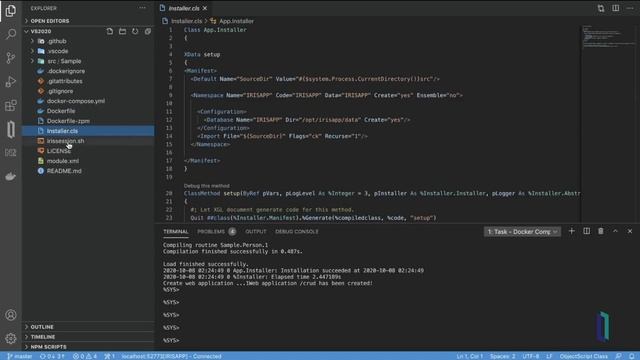Select the Installer.cls editor tab
The height and width of the screenshot is (360, 640).
[x=184, y=8]
